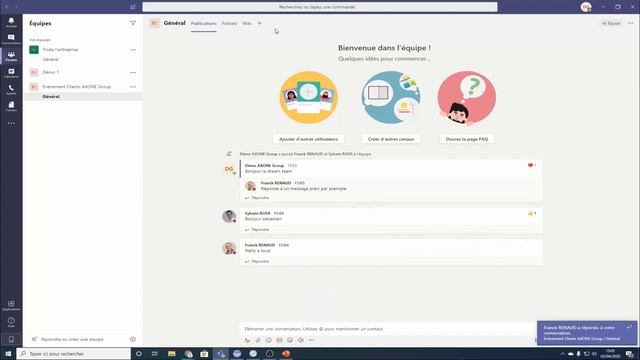640x360 pixels.
Task: Click the Démarrer une conversation compose field
Action: click(388, 329)
